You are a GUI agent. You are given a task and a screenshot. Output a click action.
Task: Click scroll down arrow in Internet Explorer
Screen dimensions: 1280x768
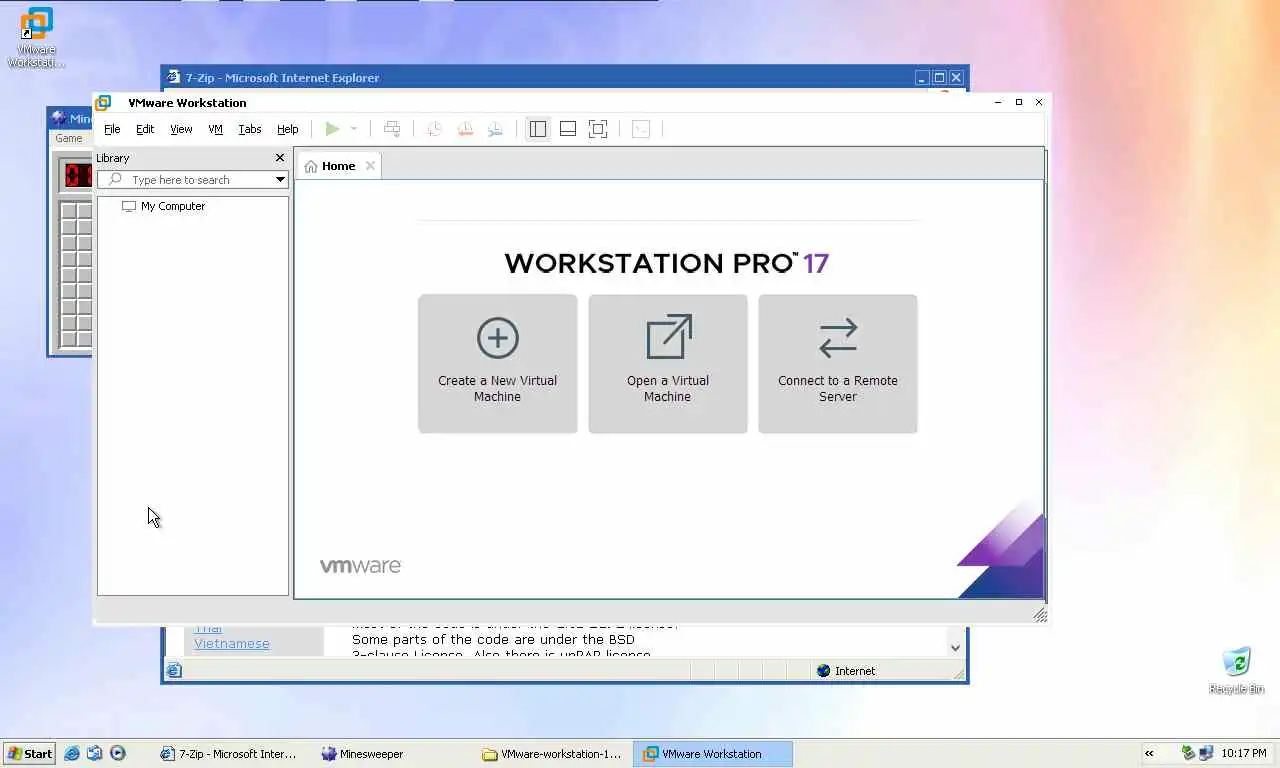click(x=955, y=648)
